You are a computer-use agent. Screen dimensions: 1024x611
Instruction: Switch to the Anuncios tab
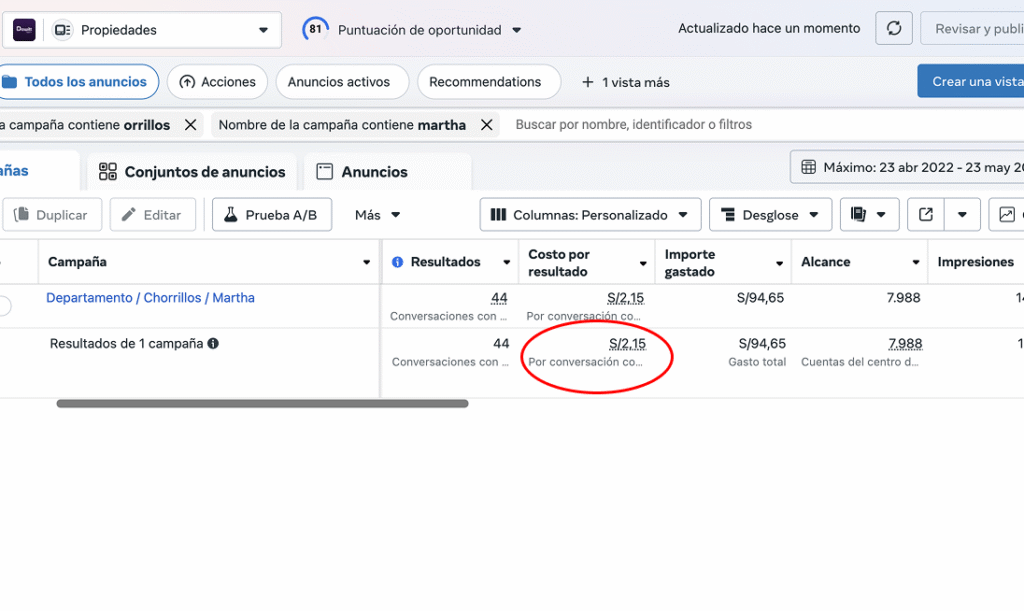(362, 172)
